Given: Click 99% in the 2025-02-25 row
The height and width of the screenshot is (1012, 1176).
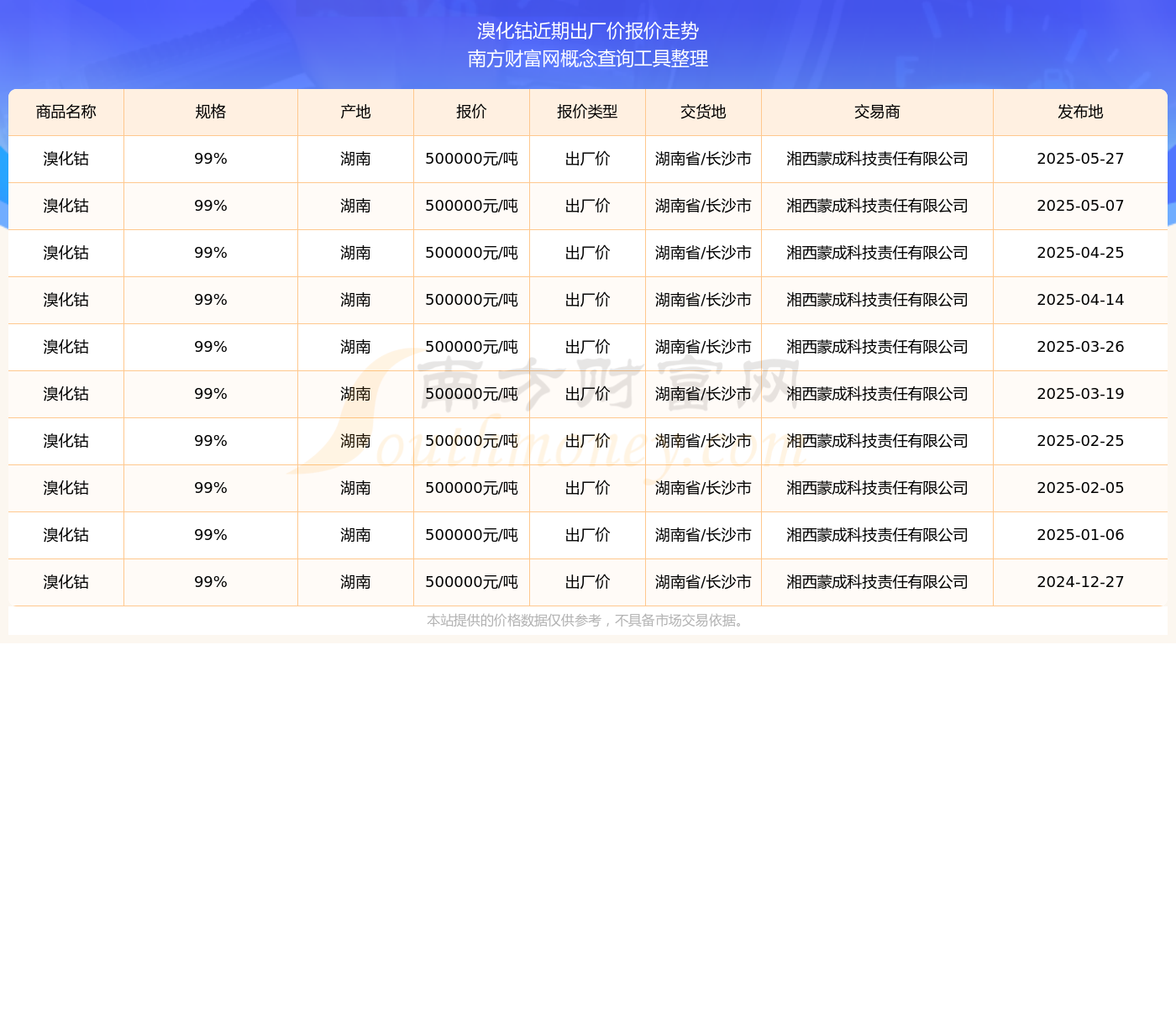Looking at the screenshot, I should click(211, 441).
